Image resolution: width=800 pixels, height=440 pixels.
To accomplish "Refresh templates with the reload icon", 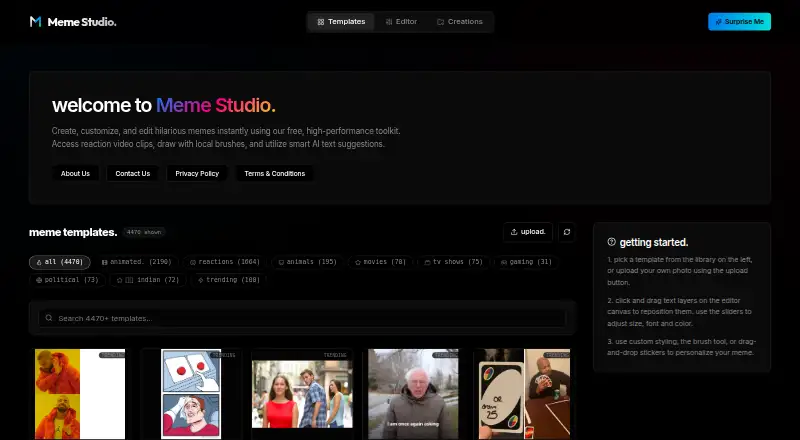I will 567,232.
